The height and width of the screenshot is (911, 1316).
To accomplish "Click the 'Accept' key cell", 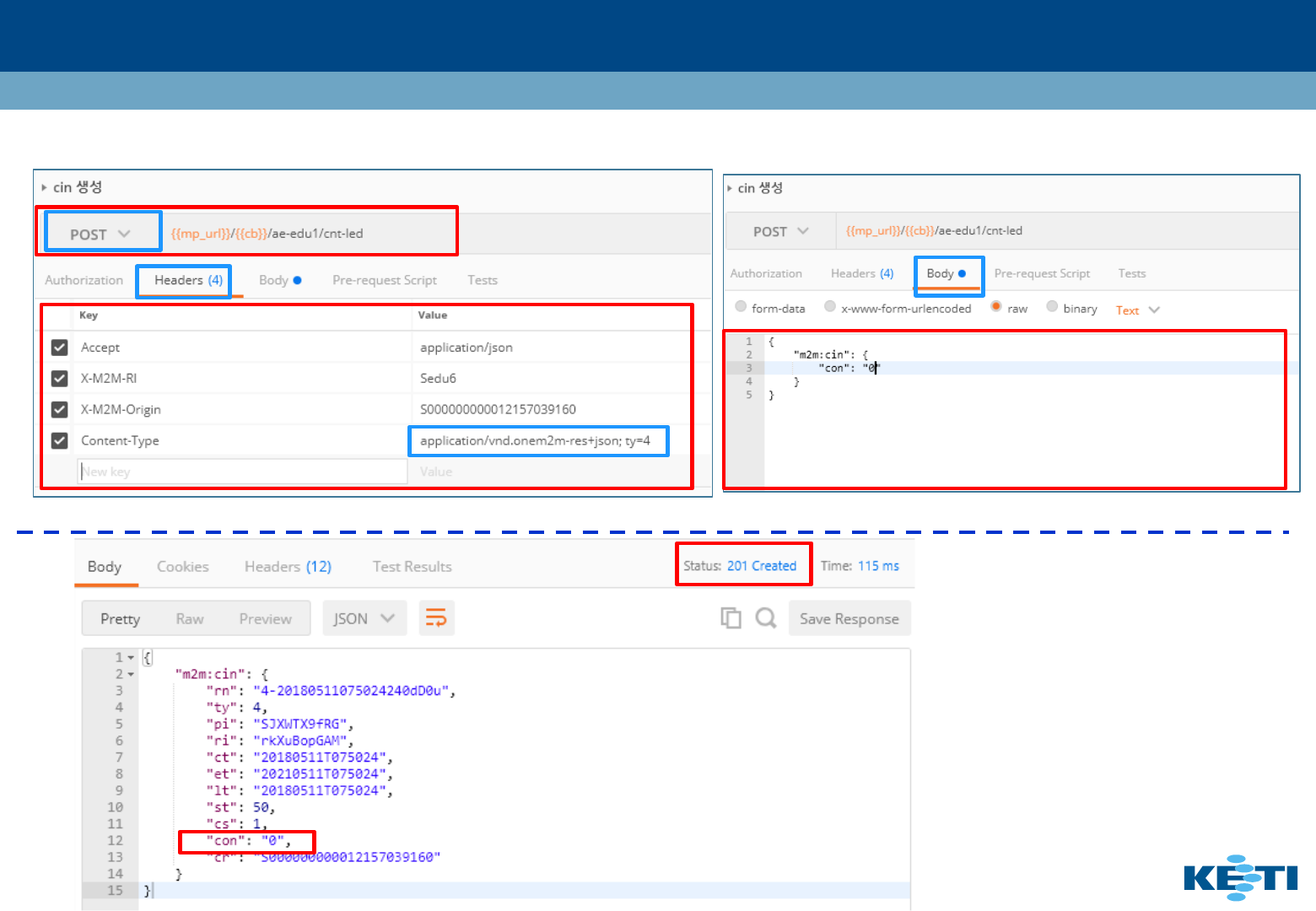I will click(100, 348).
